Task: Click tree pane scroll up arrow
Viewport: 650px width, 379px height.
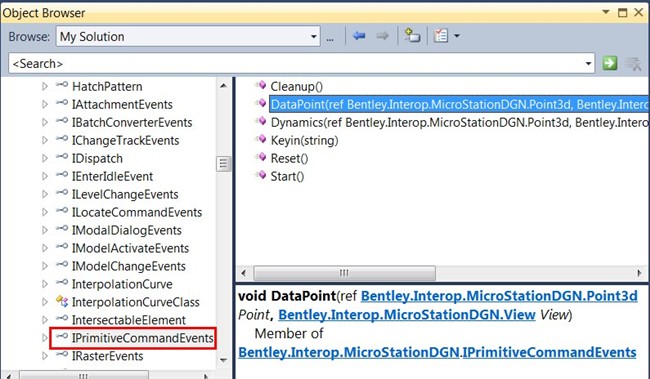Action: tap(223, 86)
